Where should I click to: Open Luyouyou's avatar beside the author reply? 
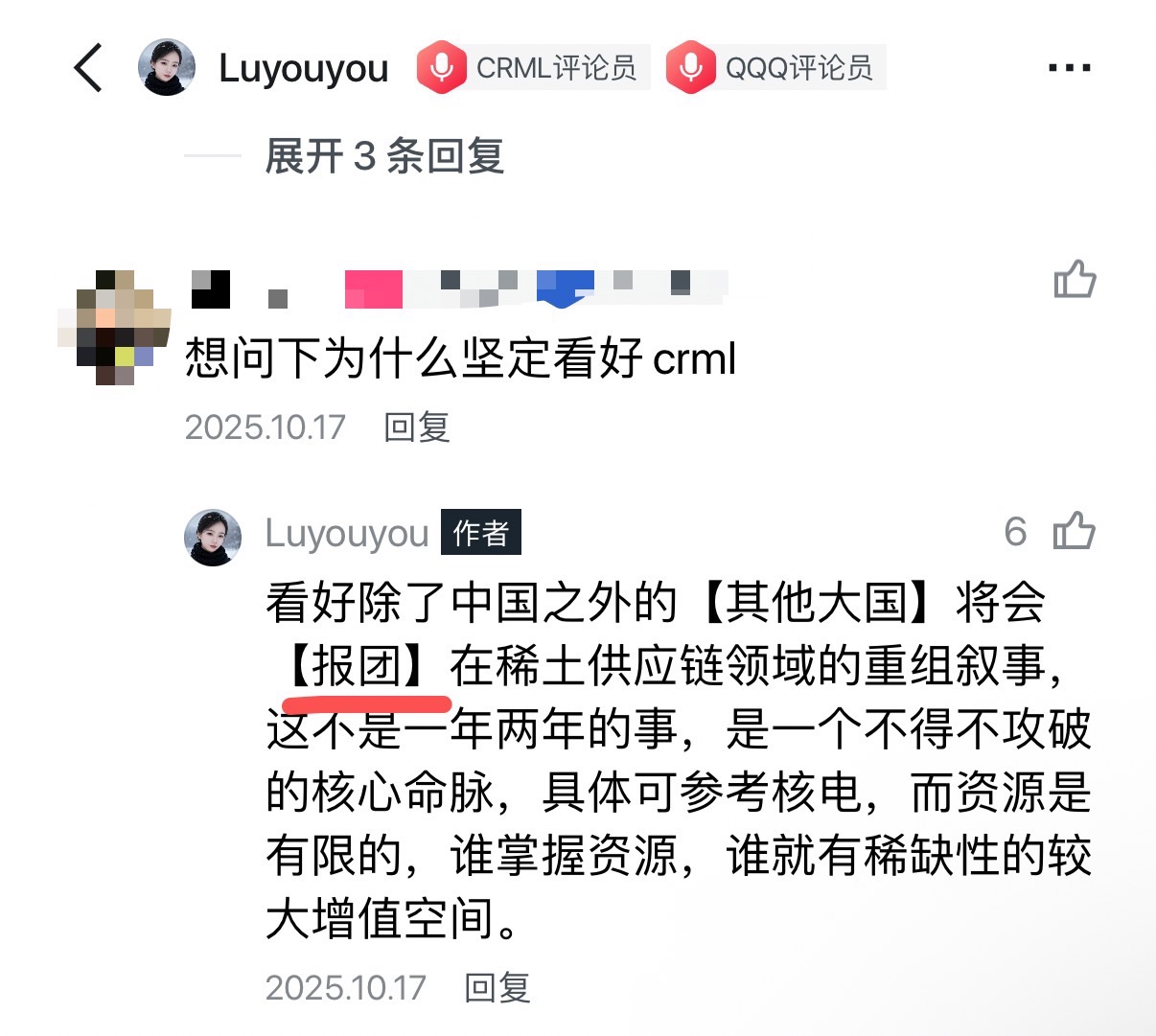point(213,538)
